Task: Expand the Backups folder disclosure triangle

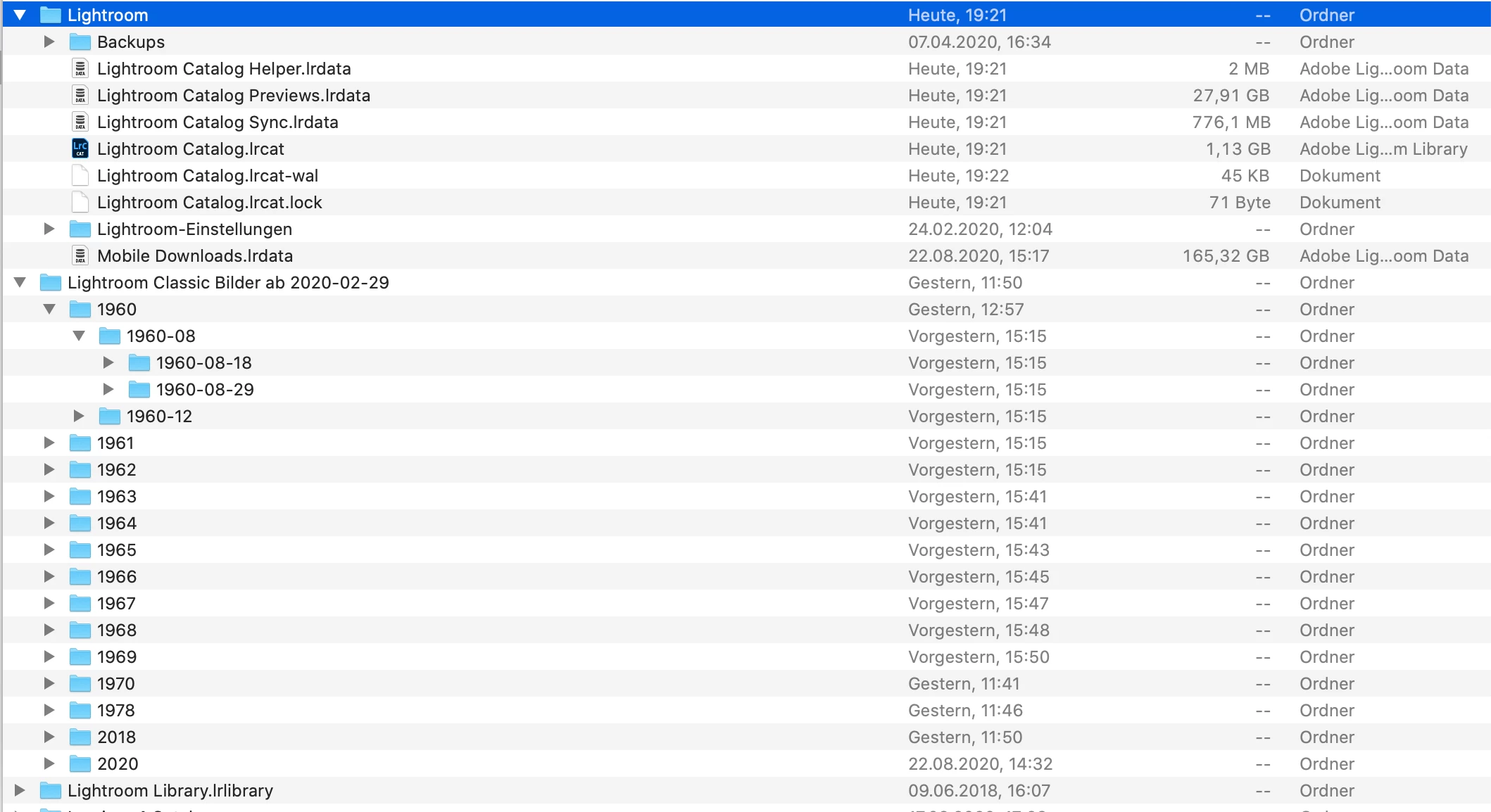Action: 49,42
